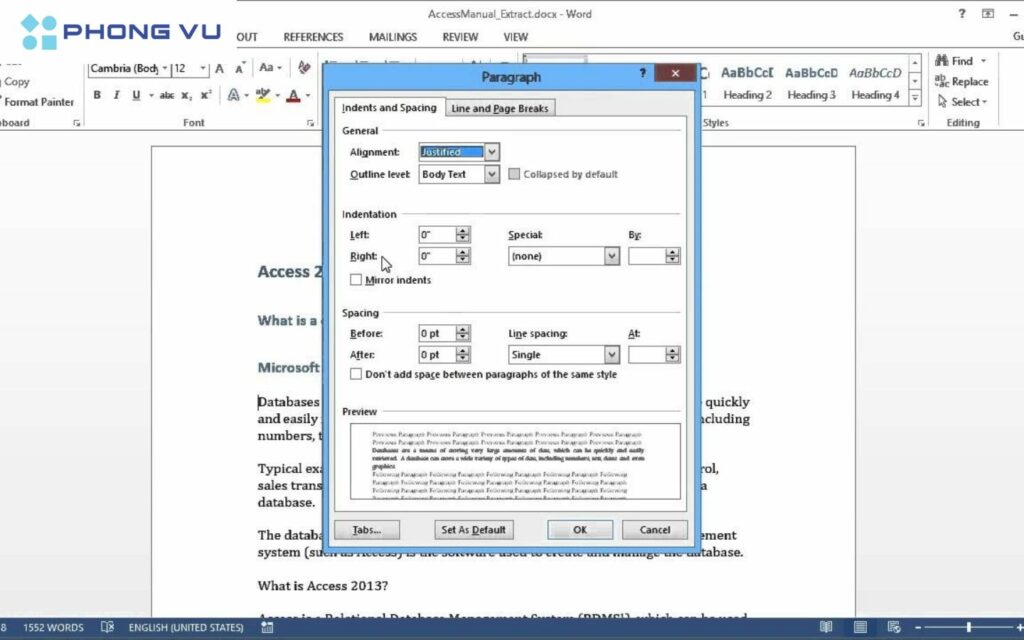Click macro recording icon in status bar
This screenshot has width=1024, height=640.
[x=266, y=627]
